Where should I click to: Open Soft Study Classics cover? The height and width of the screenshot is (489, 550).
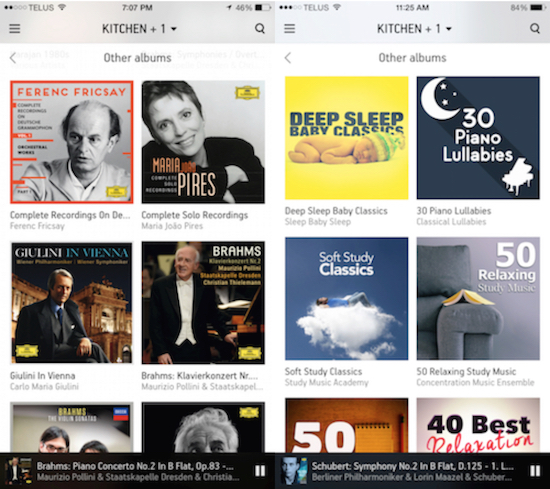347,299
